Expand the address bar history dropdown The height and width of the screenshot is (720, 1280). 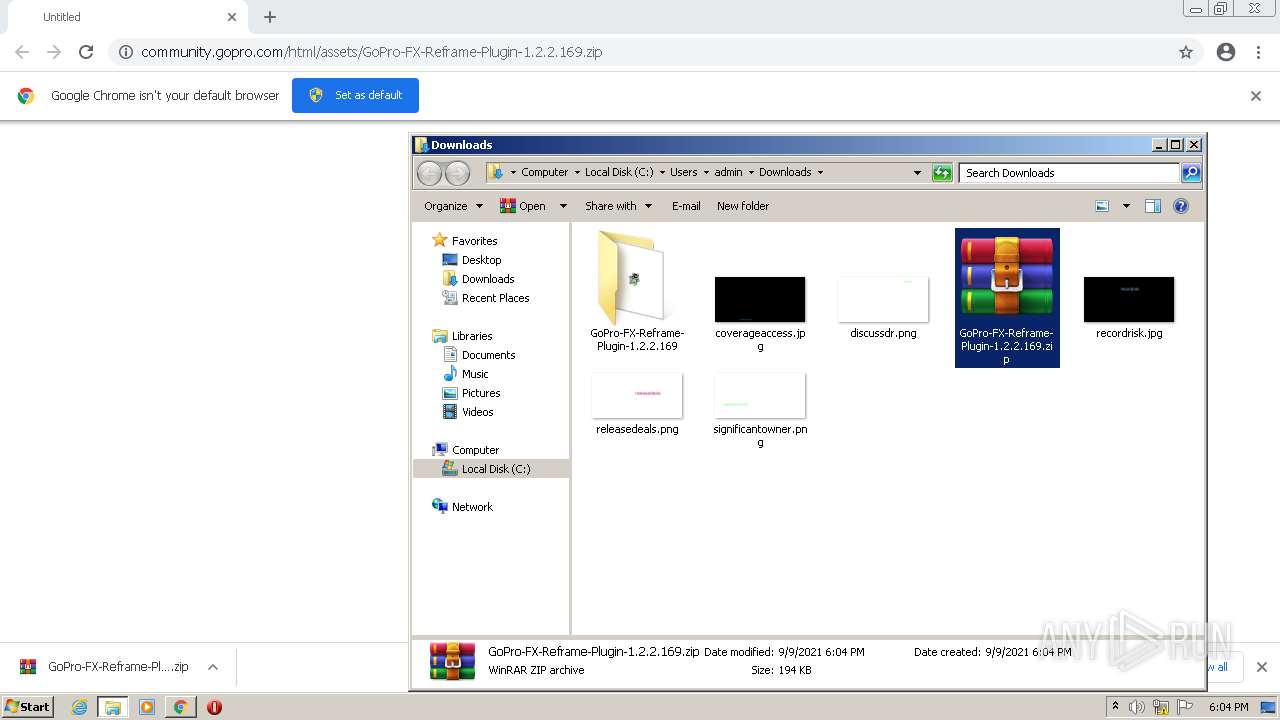click(x=917, y=173)
